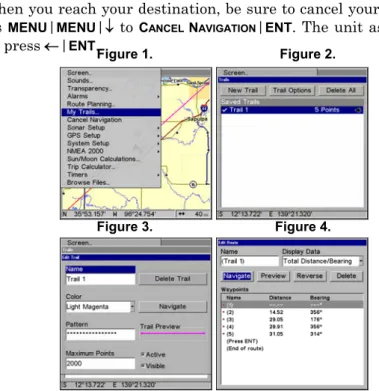Toggle the Active checkbox
Viewport: 379px width, 391px height.
tap(143, 354)
